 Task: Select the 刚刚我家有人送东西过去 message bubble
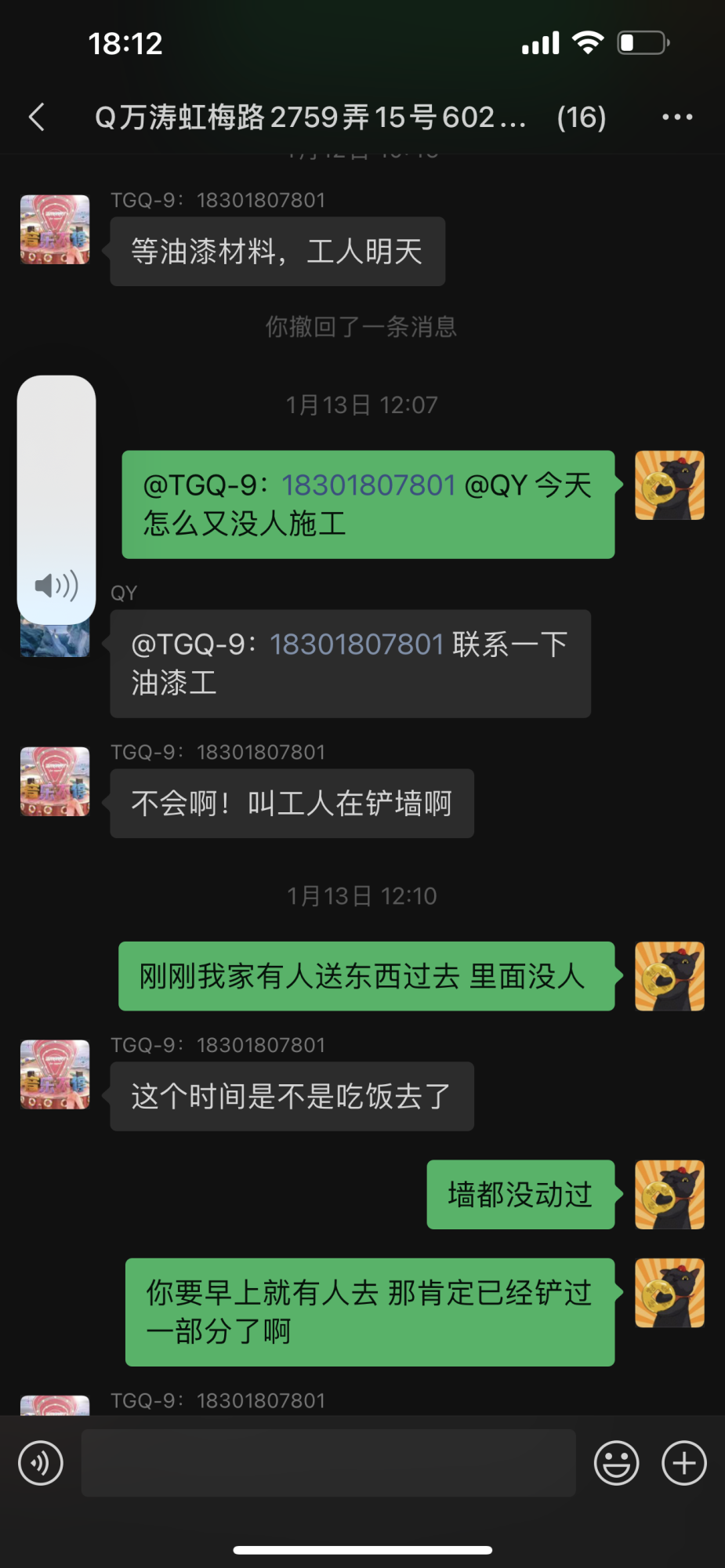(366, 976)
